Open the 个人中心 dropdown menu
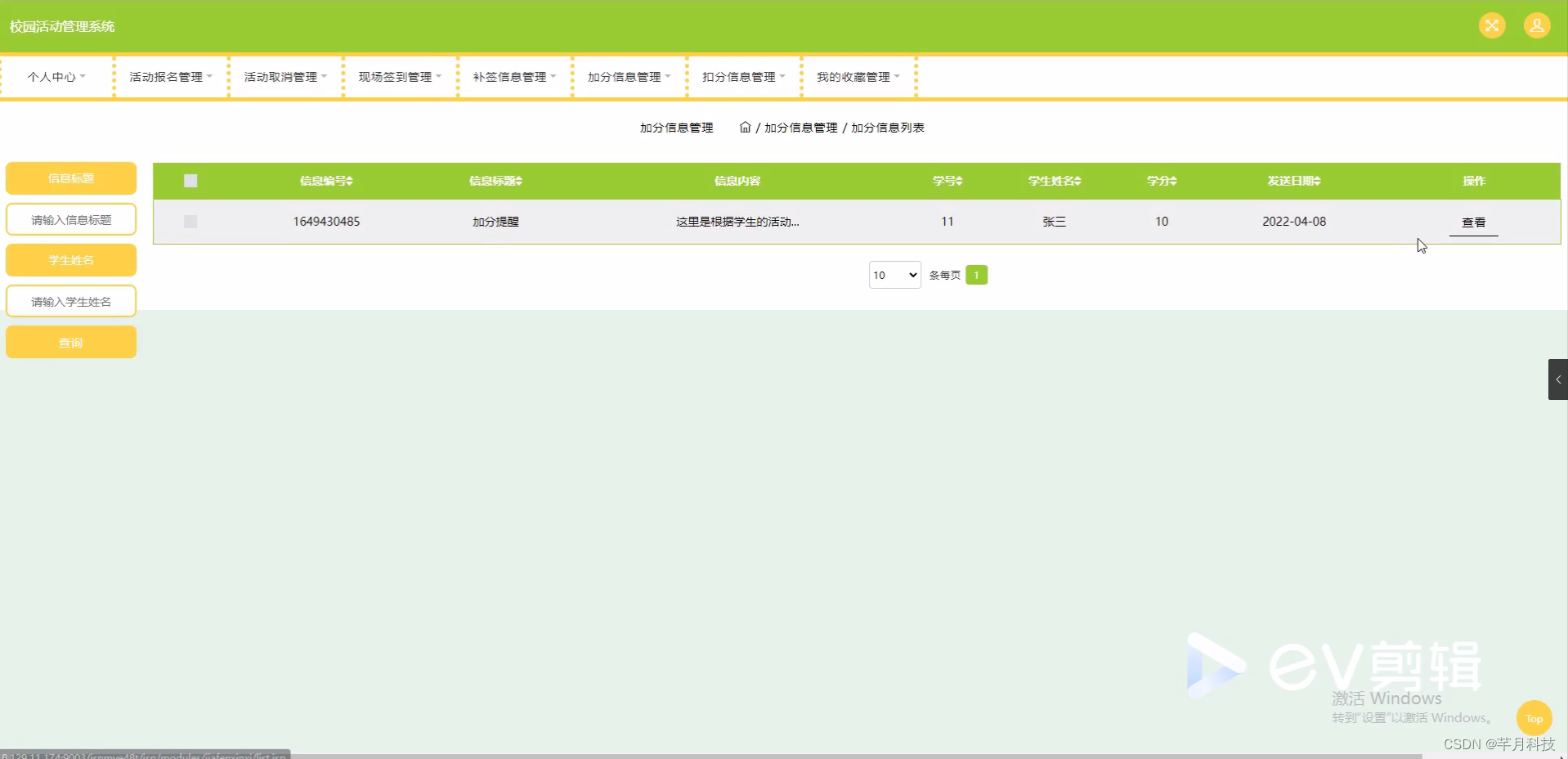This screenshot has width=1568, height=759. pyautogui.click(x=55, y=76)
